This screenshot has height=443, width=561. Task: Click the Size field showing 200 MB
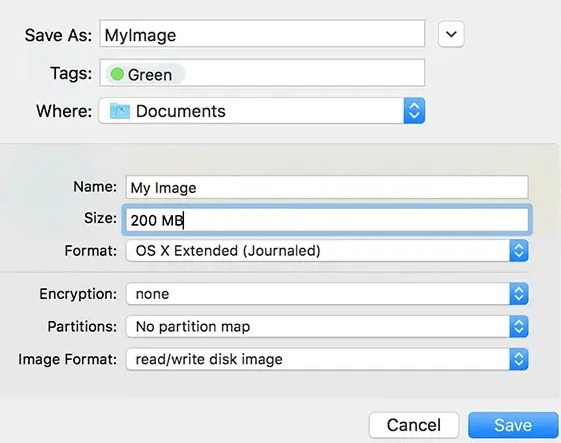pyautogui.click(x=327, y=219)
